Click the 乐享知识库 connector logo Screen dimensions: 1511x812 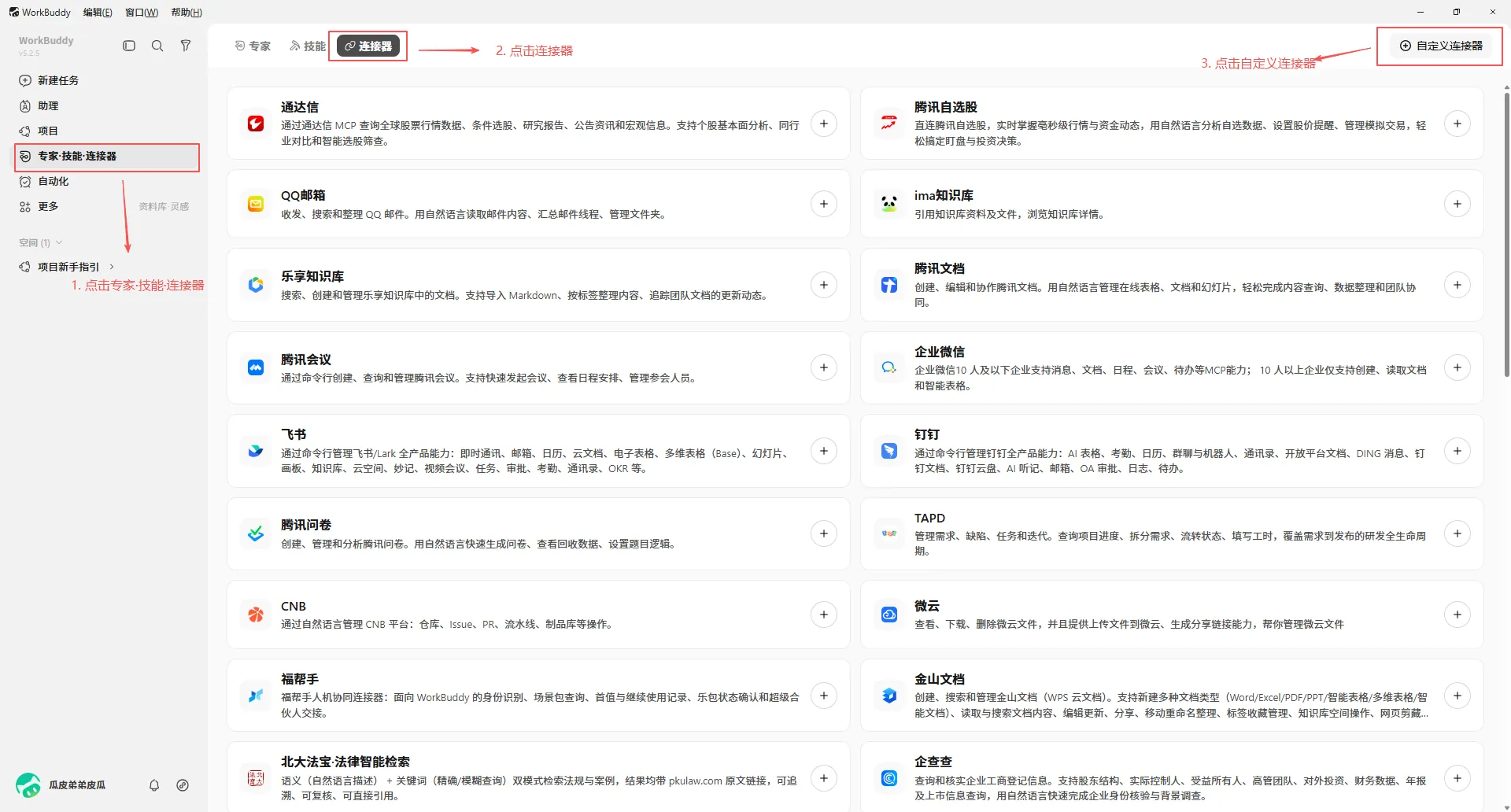click(x=256, y=285)
